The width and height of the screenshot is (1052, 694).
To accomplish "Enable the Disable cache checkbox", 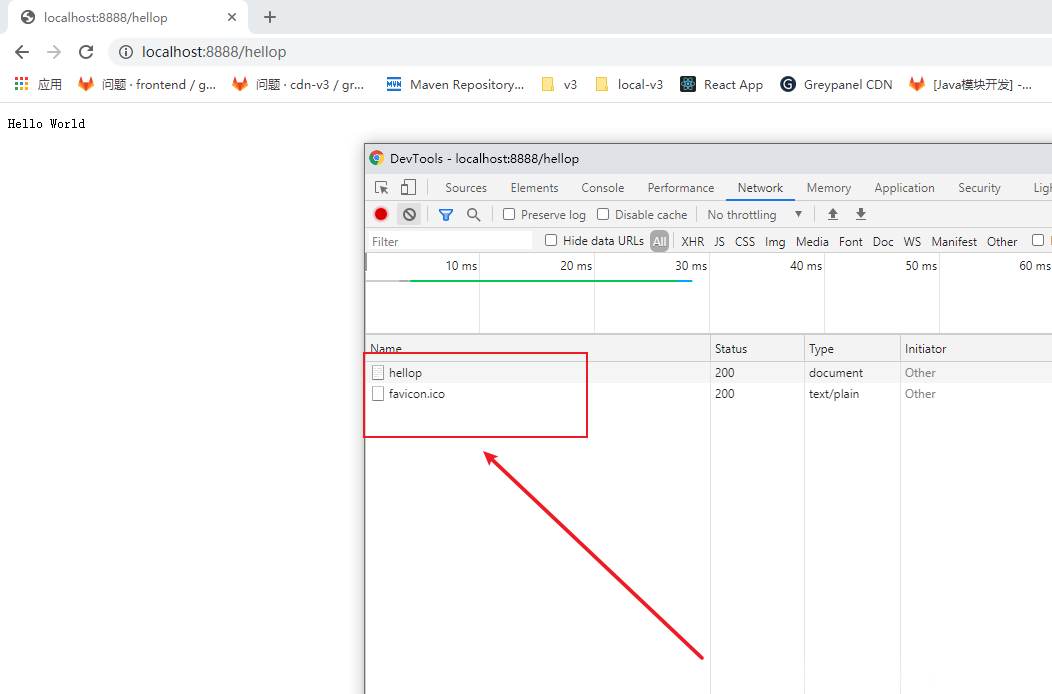I will tap(603, 214).
